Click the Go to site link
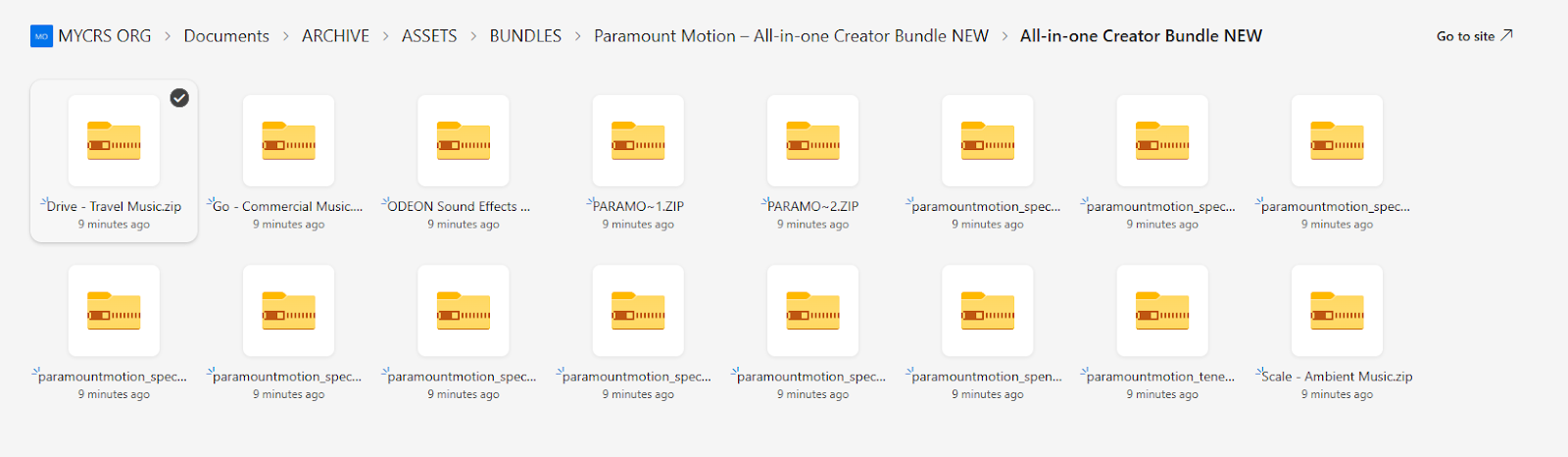 coord(1474,36)
